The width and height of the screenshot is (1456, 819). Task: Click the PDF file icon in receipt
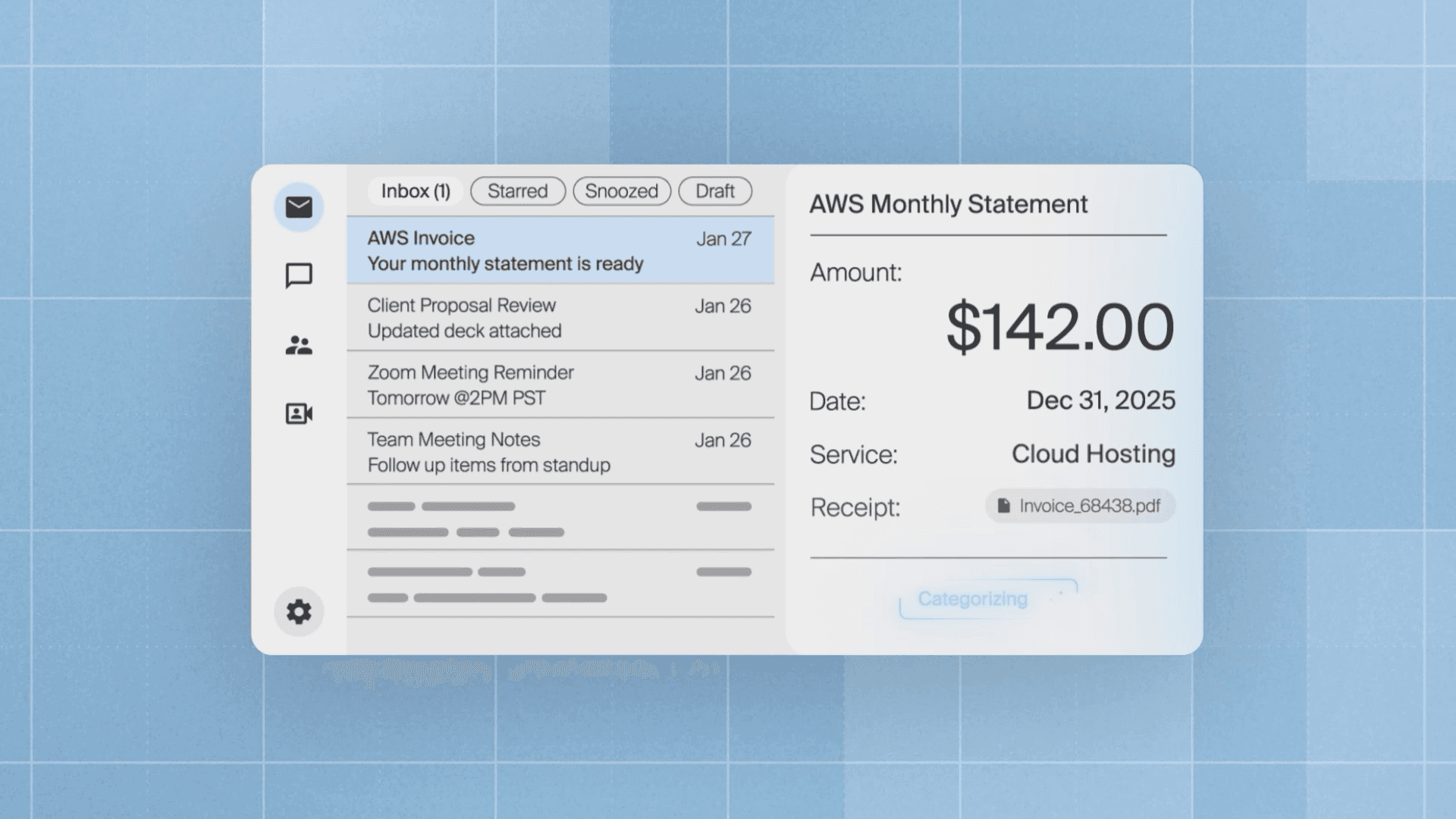[x=1003, y=506]
